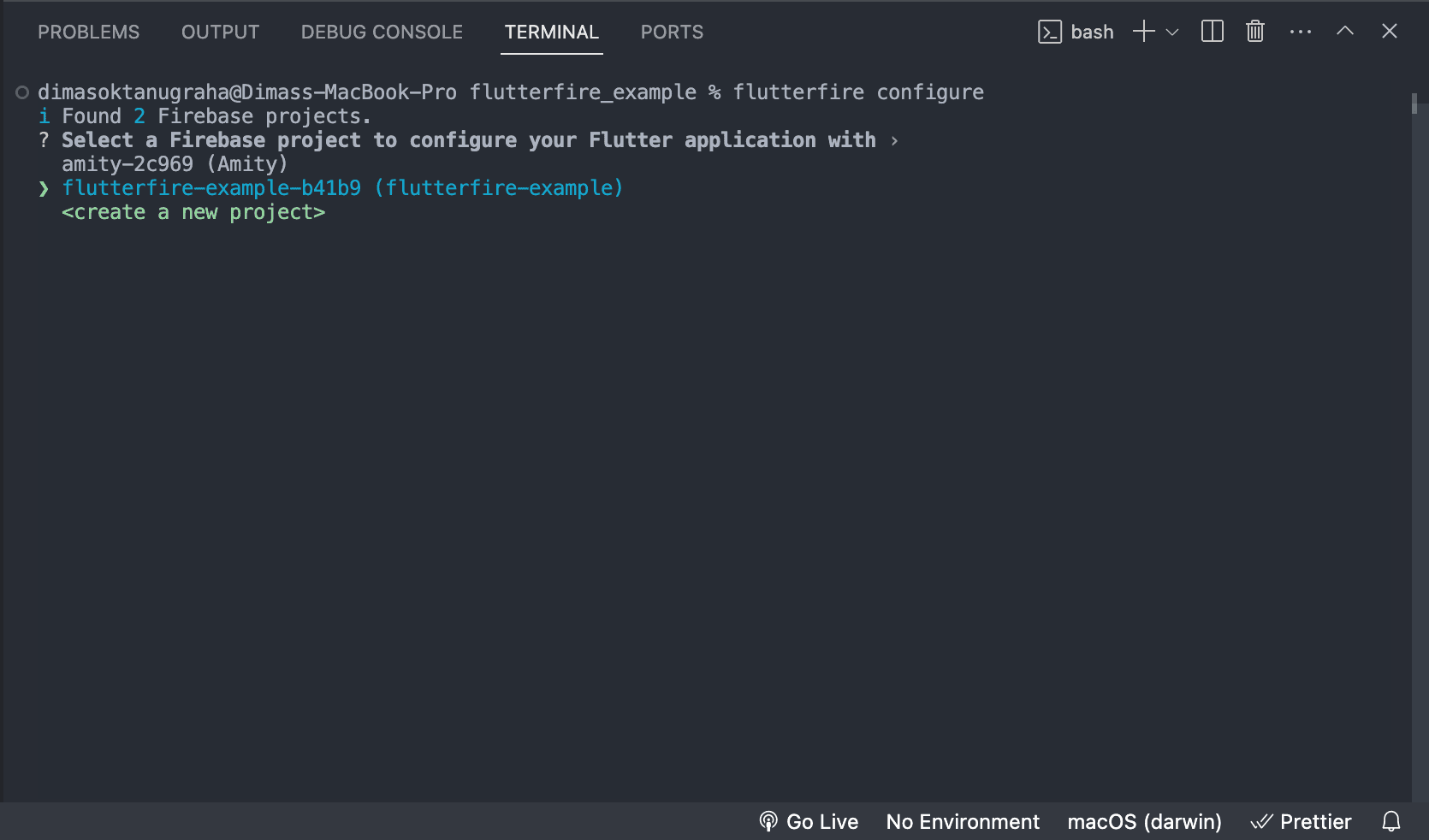
Task: Create a new terminal with plus icon
Action: 1144,32
